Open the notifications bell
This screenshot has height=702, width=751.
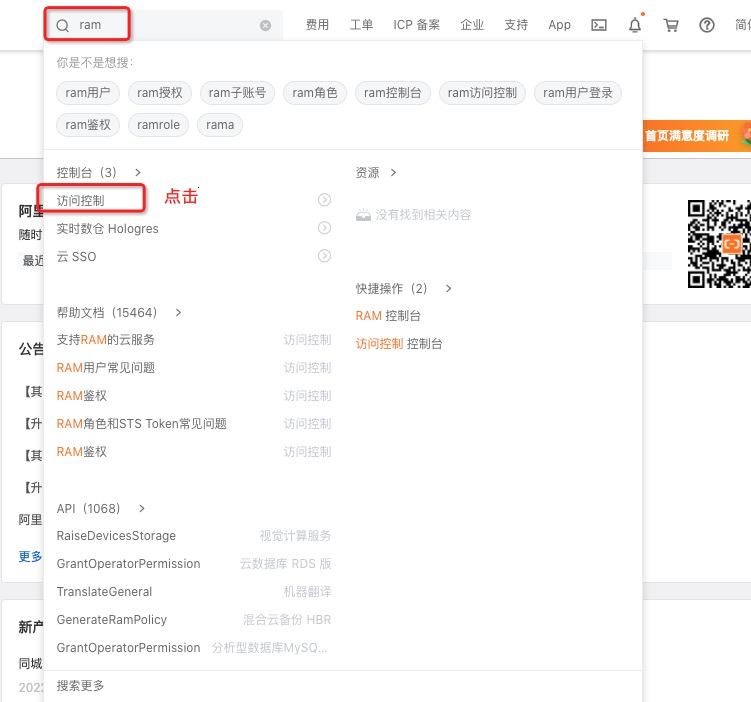pos(635,25)
